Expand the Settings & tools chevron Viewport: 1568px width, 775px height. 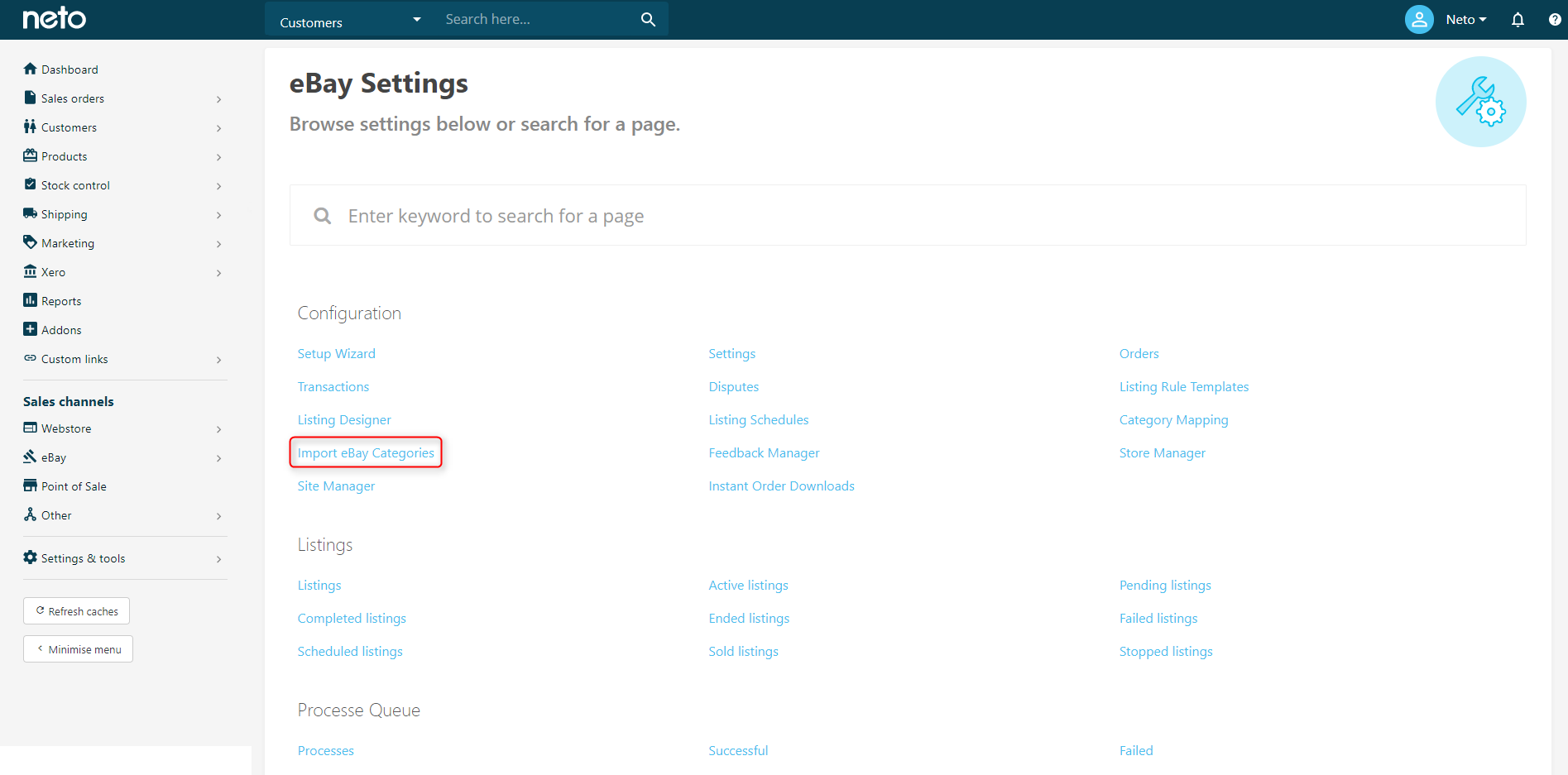click(x=219, y=559)
